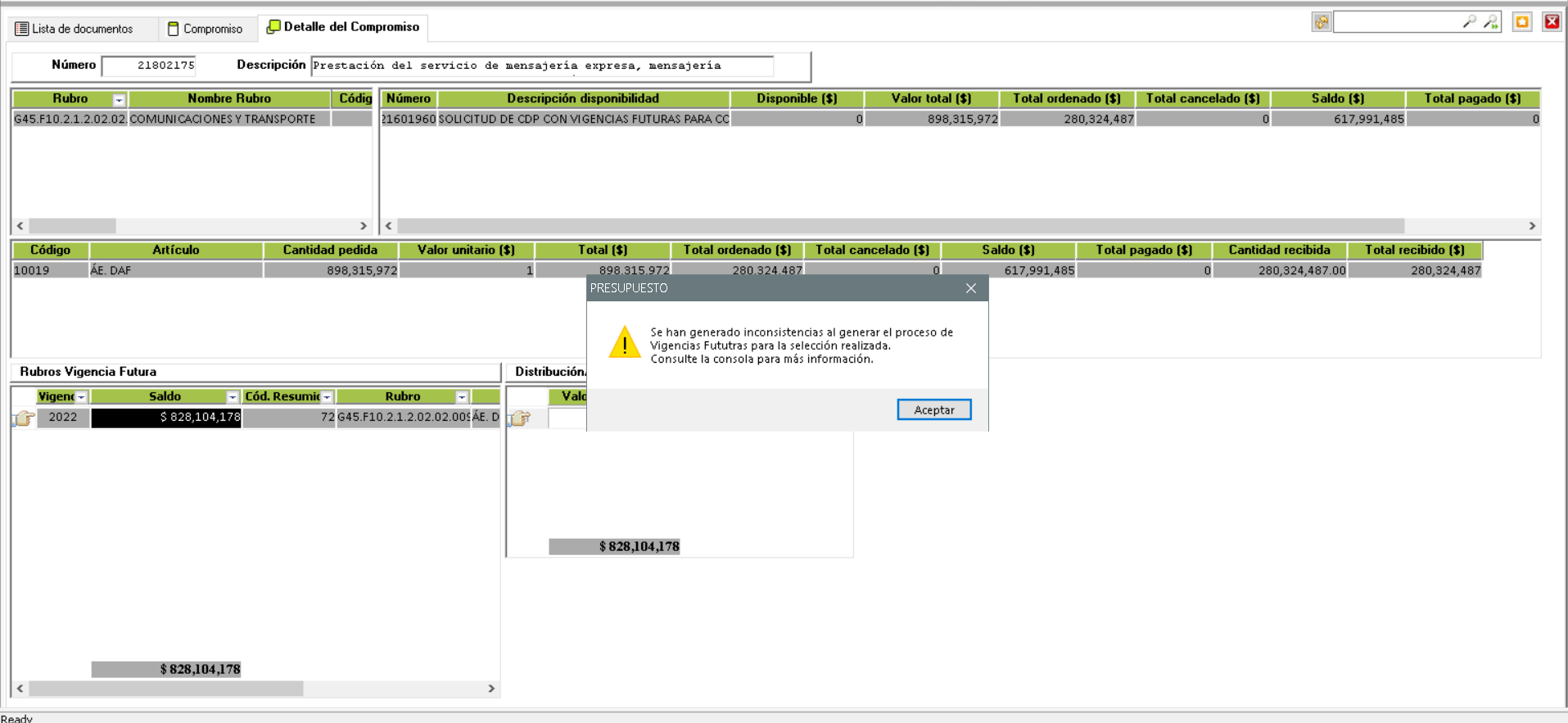Viewport: 1568px width, 723px height.
Task: Select the cell COMUNICACIONES Y TRANSPORTE
Action: point(229,119)
